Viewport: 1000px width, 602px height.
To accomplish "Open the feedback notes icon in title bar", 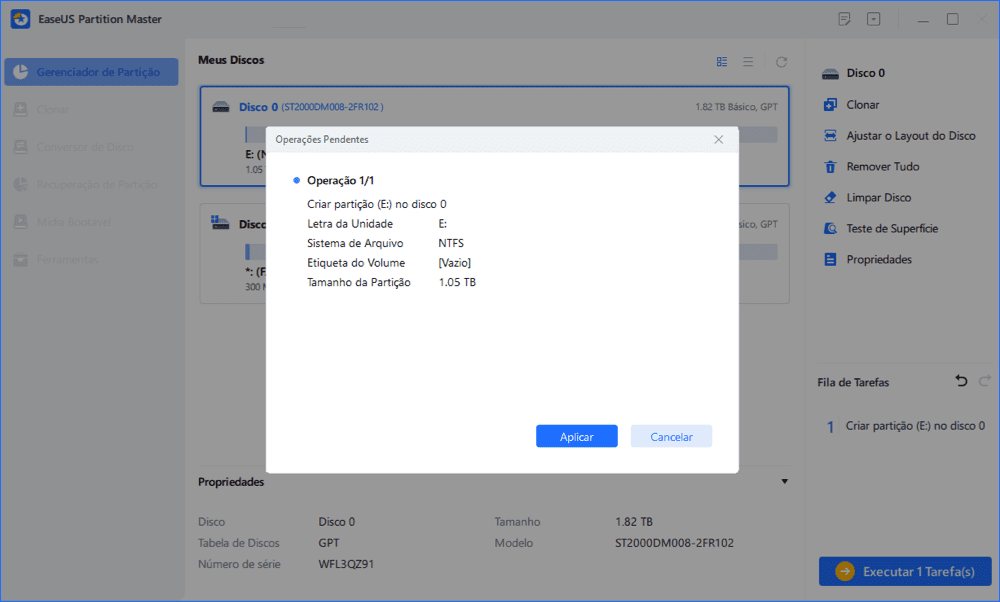I will [x=844, y=19].
